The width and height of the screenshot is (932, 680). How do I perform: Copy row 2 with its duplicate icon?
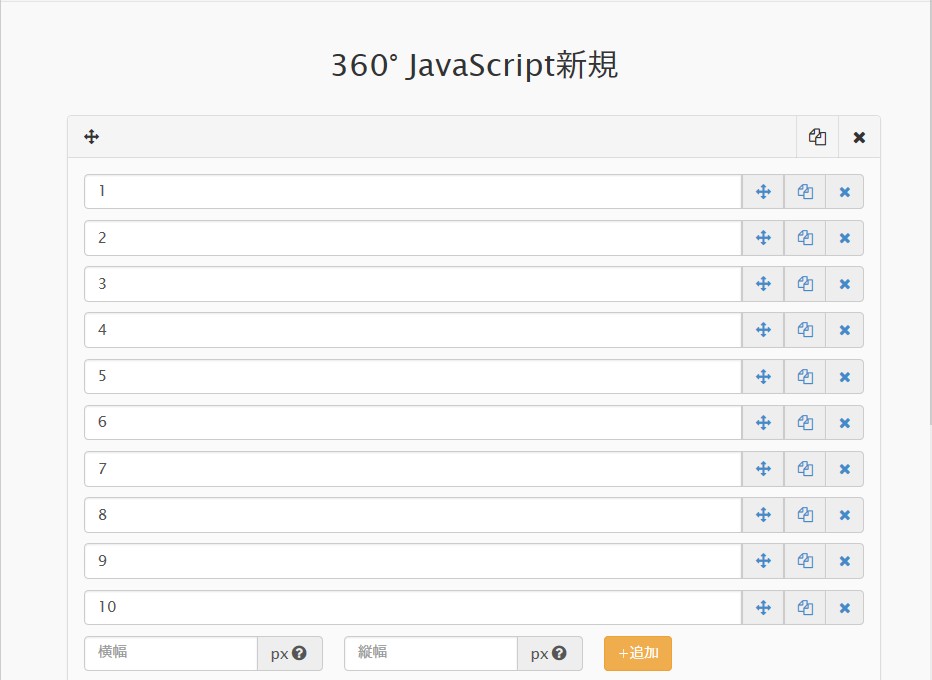(805, 238)
